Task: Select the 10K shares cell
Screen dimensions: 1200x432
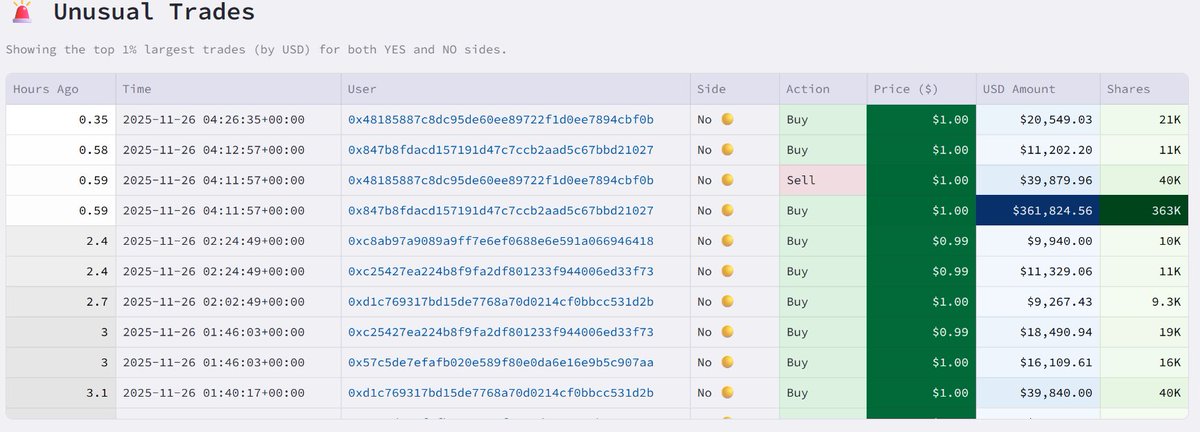Action: 1147,241
